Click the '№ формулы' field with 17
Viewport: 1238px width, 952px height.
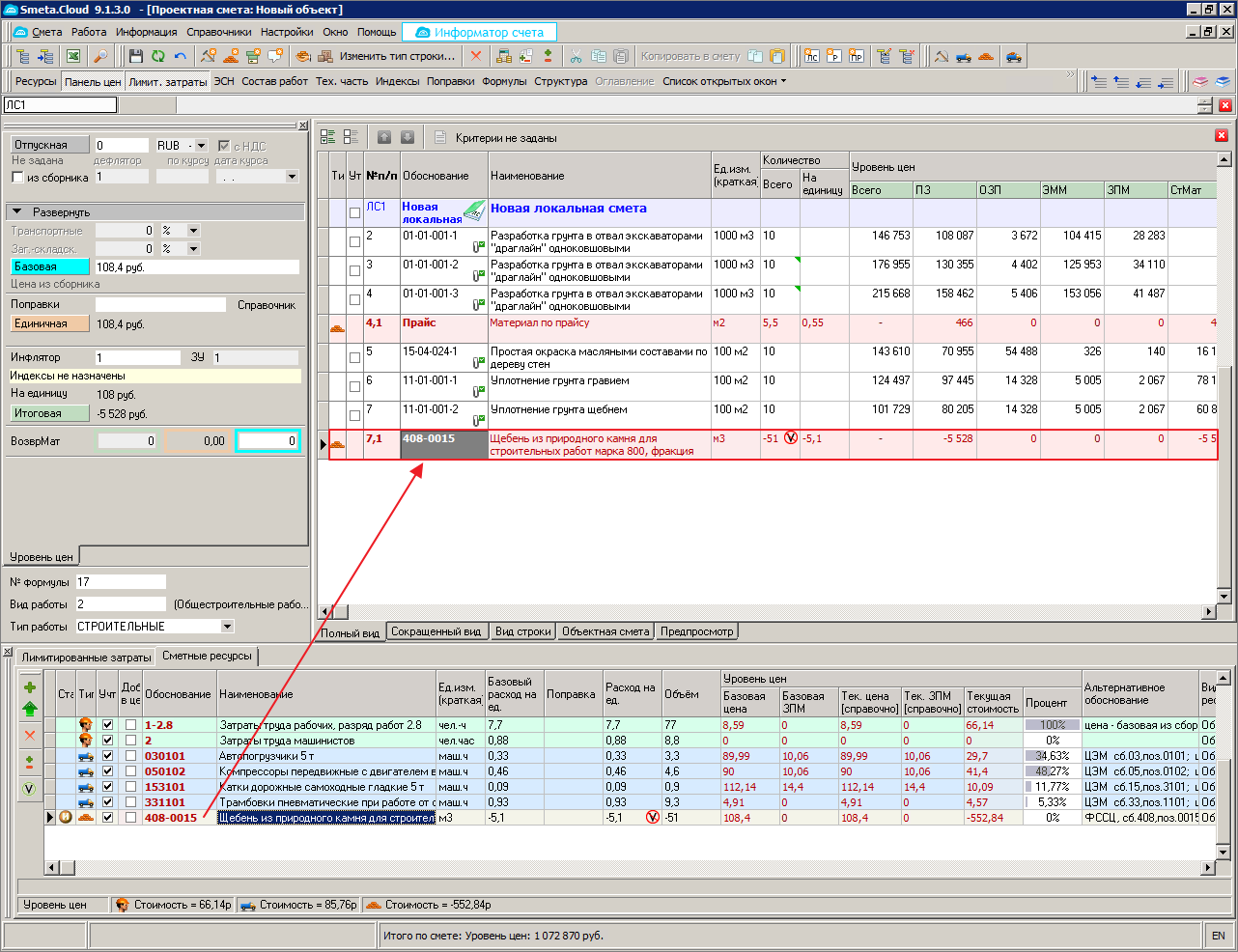tap(121, 582)
